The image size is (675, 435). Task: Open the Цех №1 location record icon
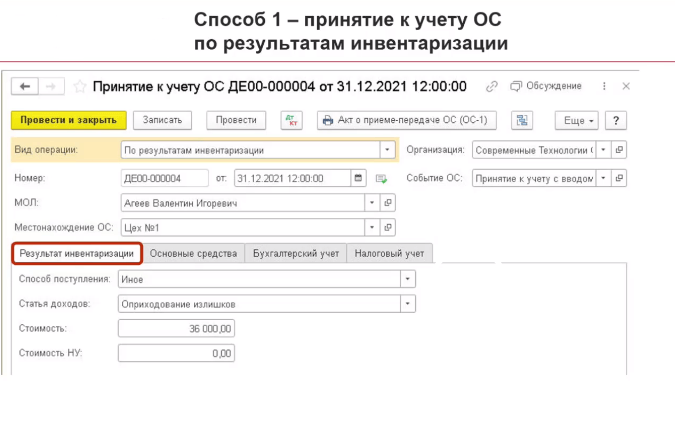pos(388,227)
